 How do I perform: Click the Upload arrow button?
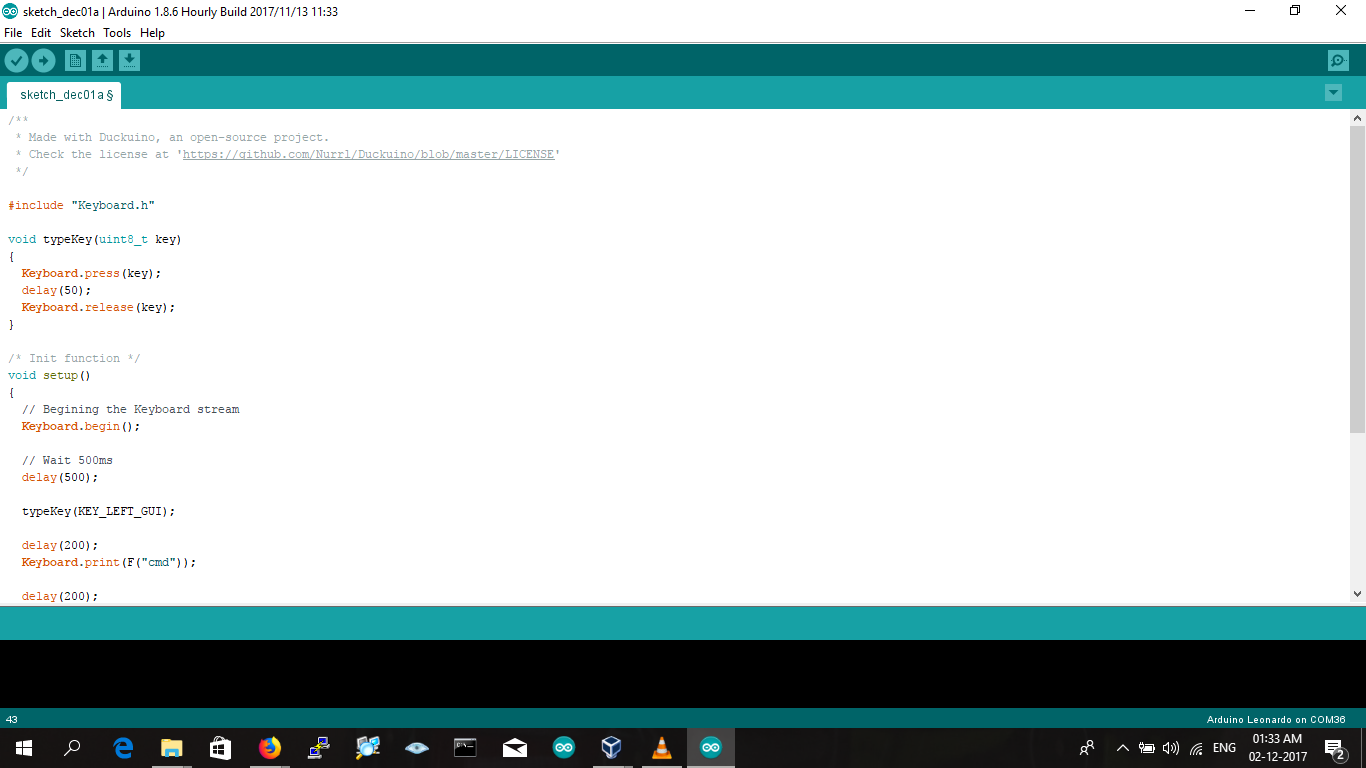43,61
